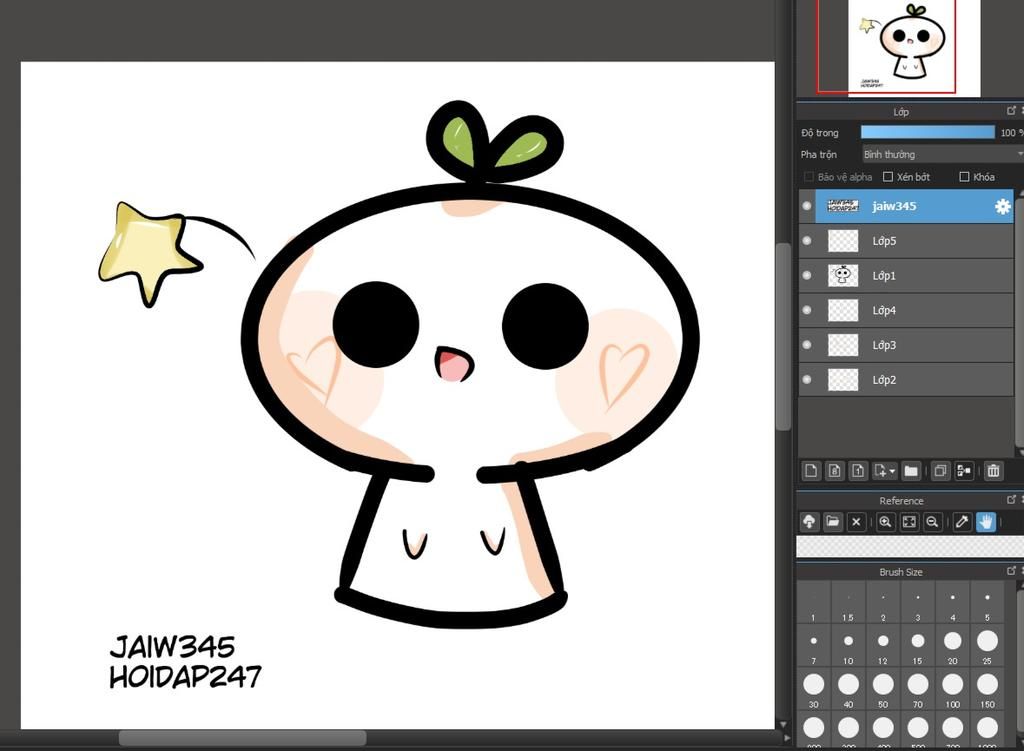Click the canvas horizontal scrollbar

242,738
